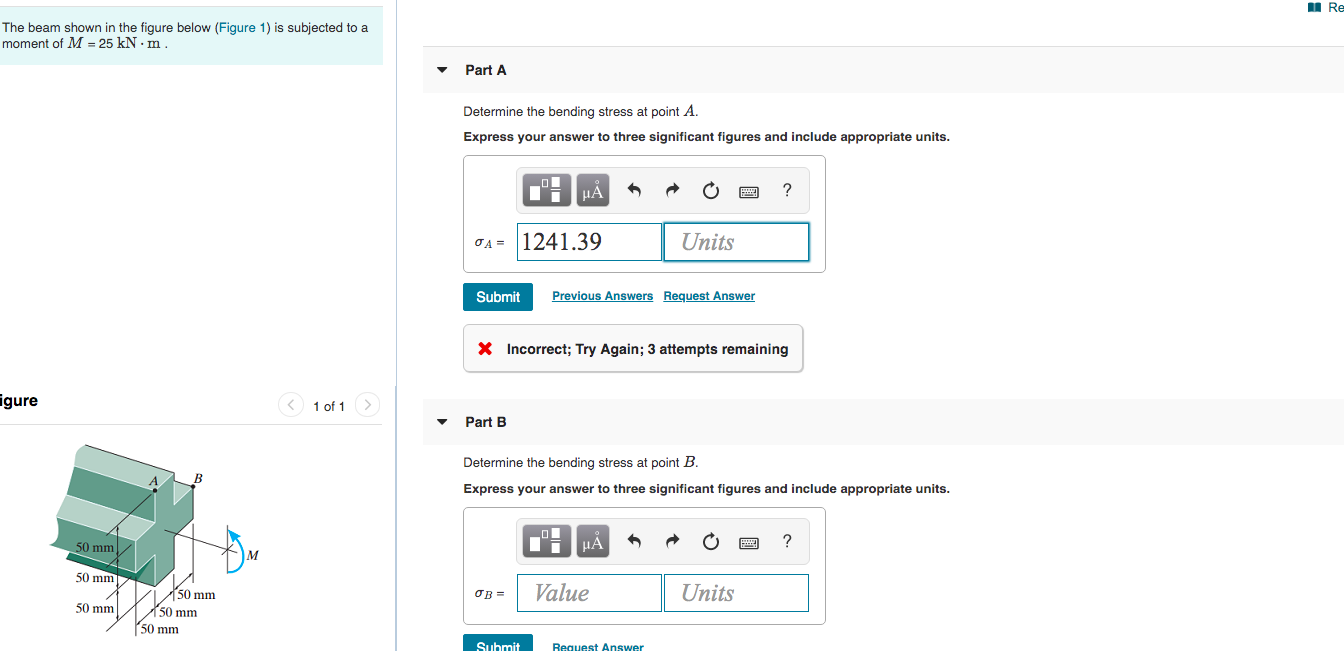1344x651 pixels.
Task: Click the Units field for σB
Action: [736, 593]
